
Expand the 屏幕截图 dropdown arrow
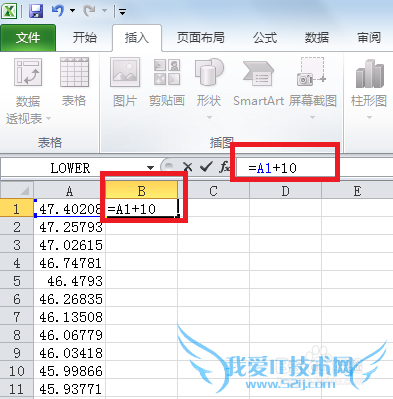312,117
